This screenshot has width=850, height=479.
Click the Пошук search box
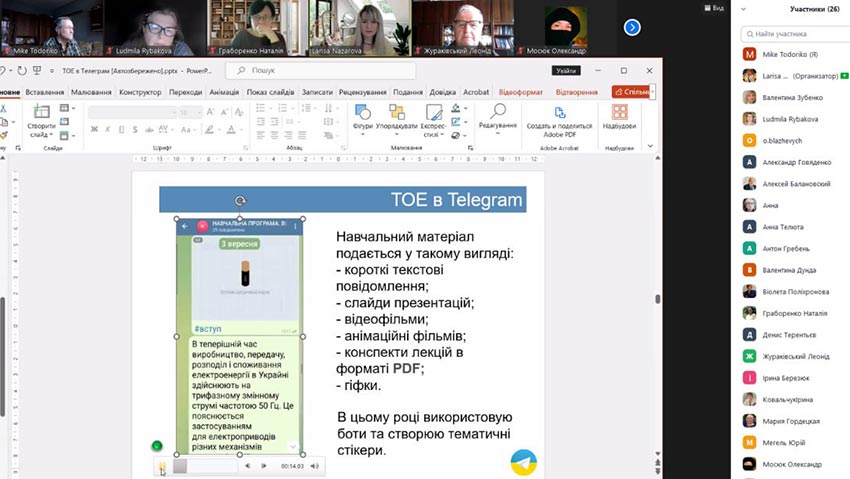click(321, 70)
